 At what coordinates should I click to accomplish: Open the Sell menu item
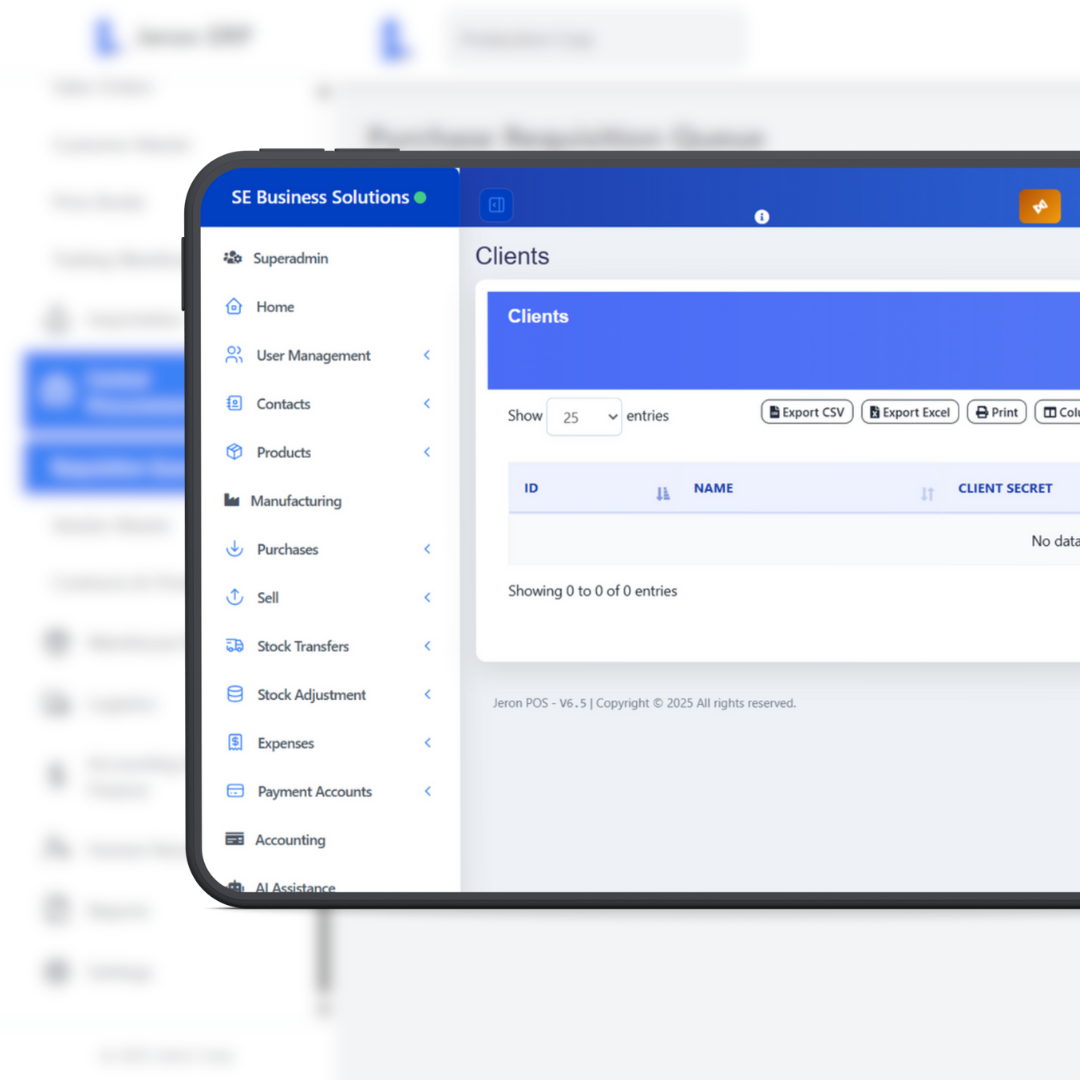[268, 598]
